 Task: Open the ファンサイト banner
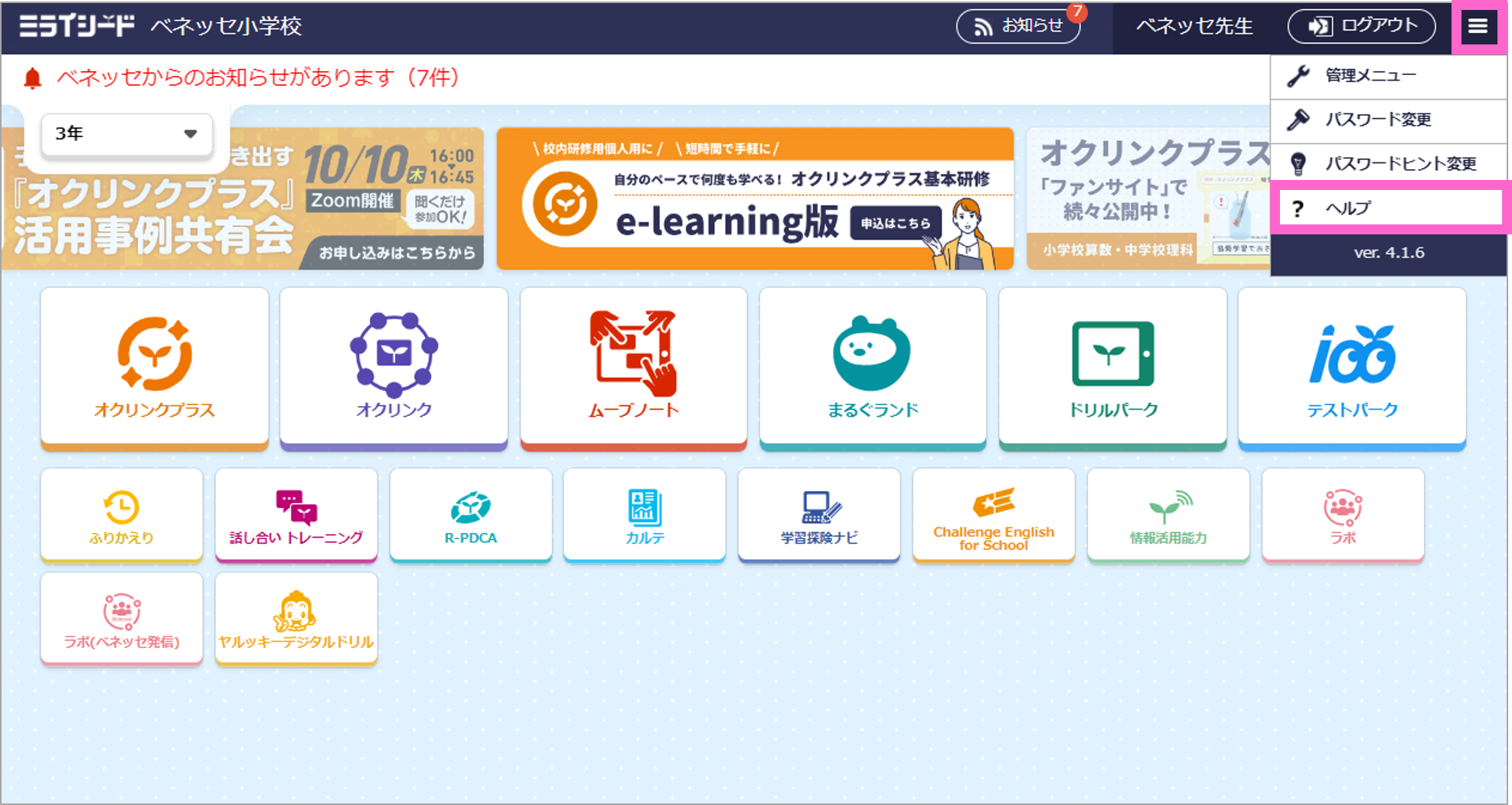point(1148,199)
